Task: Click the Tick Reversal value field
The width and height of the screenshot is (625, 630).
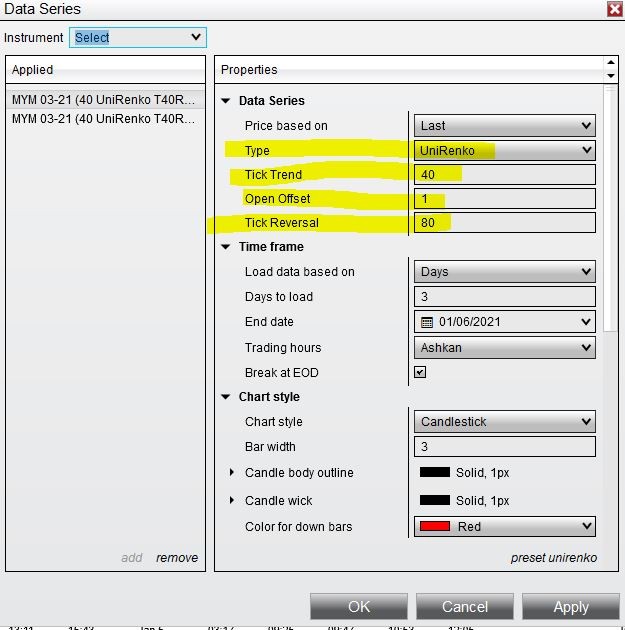Action: [504, 223]
